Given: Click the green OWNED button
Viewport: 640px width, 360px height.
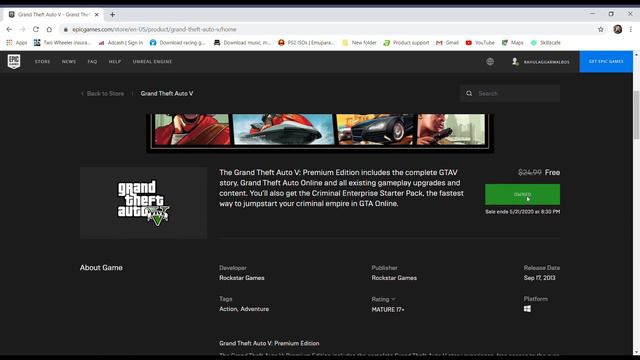Looking at the screenshot, I should 522,194.
